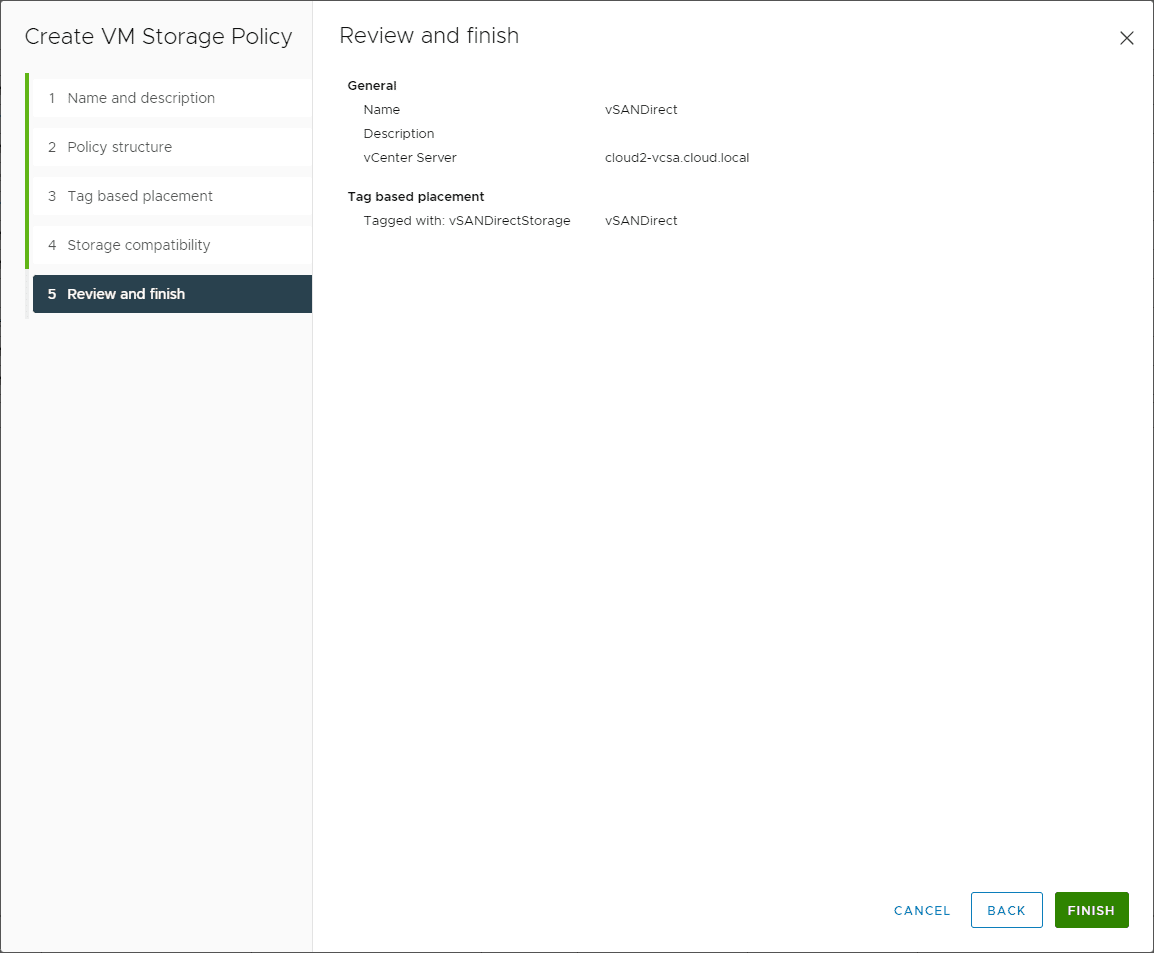Select the active Review and finish step

click(x=126, y=293)
